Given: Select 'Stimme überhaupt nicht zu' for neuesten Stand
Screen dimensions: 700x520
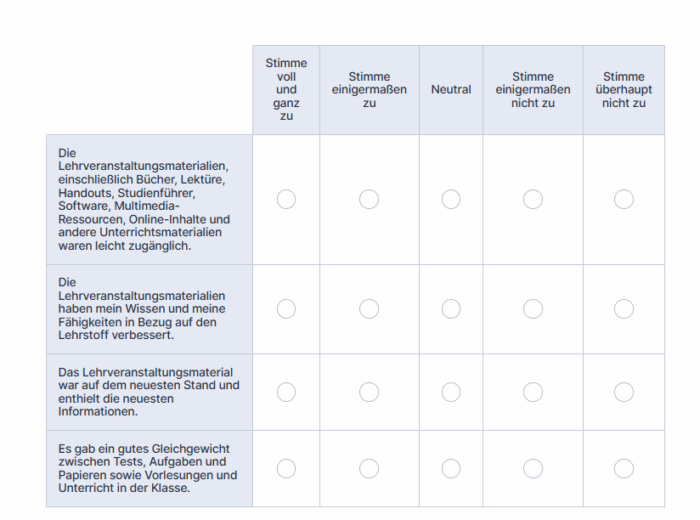Looking at the screenshot, I should pyautogui.click(x=624, y=392).
